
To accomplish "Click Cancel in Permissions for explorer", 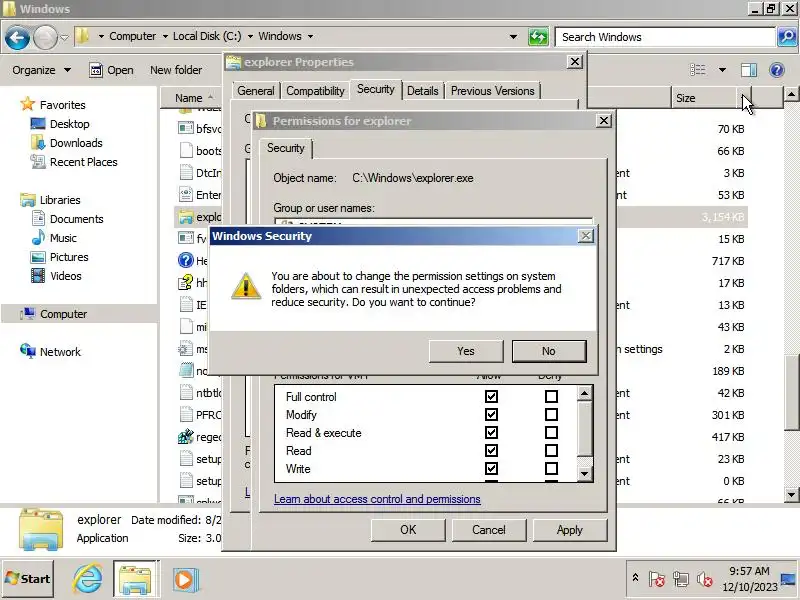I will point(489,530).
